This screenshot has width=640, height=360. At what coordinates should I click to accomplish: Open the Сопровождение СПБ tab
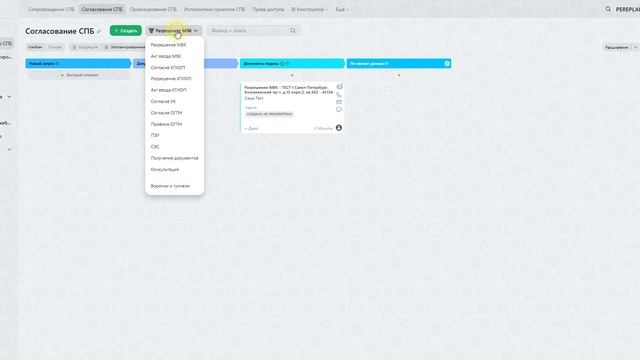coord(51,9)
